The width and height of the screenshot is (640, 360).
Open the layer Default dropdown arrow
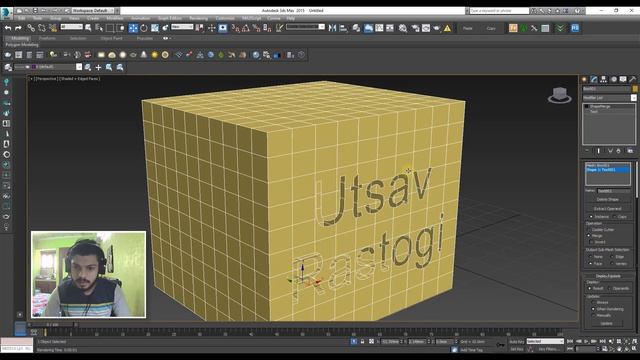coord(79,67)
